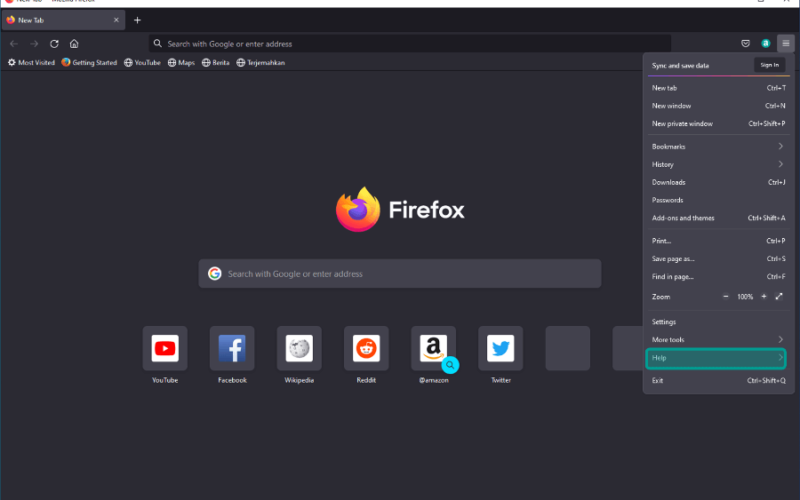Open the Facebook shortcut tile
The width and height of the screenshot is (800, 500).
[232, 348]
